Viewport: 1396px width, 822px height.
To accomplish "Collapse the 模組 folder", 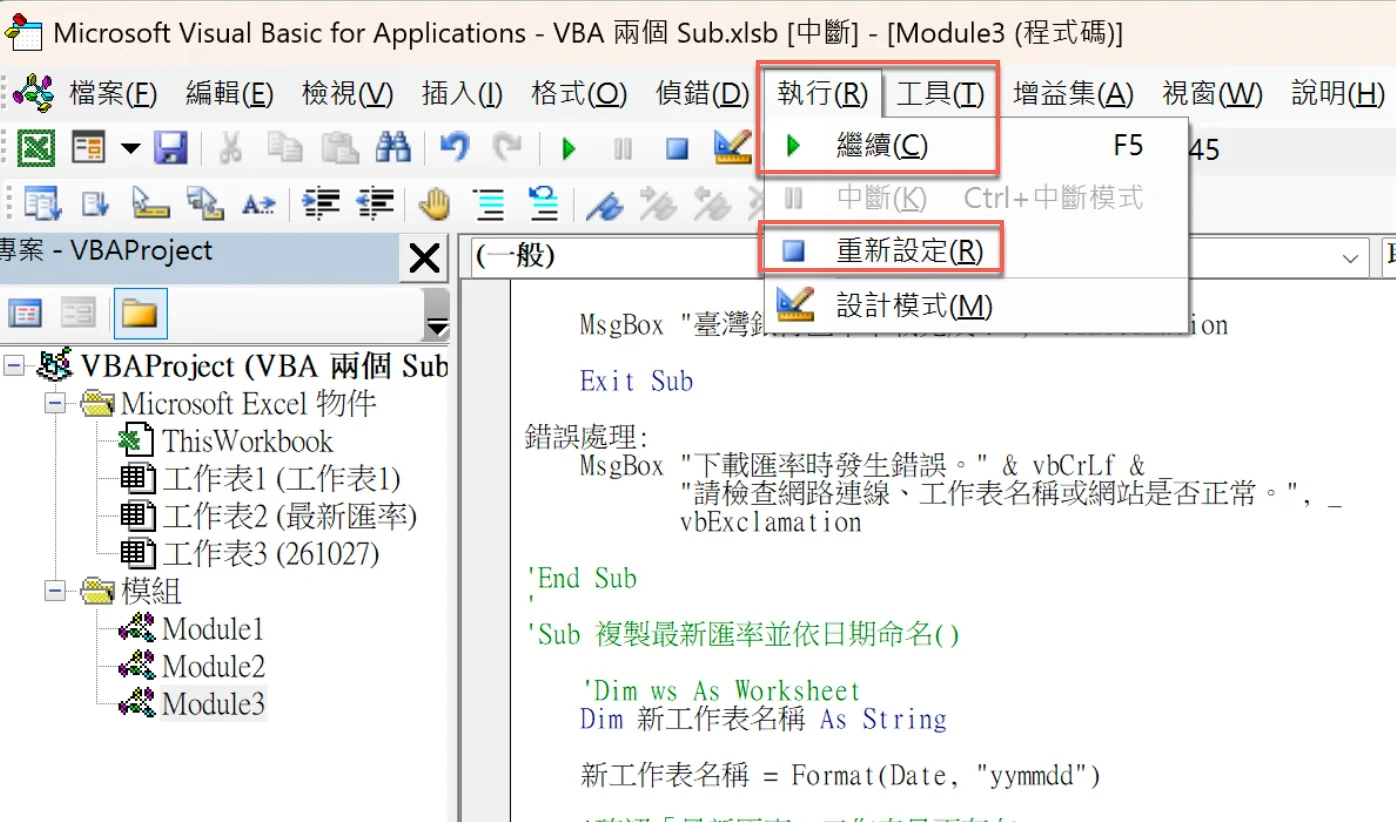I will click(x=55, y=591).
